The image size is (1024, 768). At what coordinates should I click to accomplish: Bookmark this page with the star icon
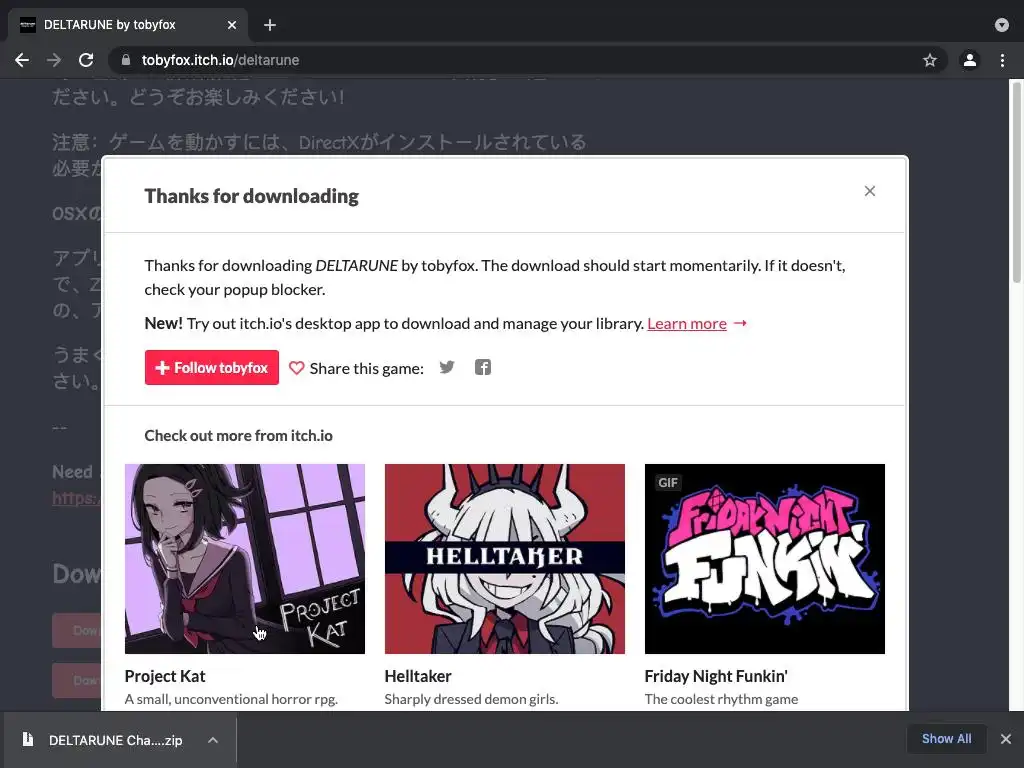point(930,60)
